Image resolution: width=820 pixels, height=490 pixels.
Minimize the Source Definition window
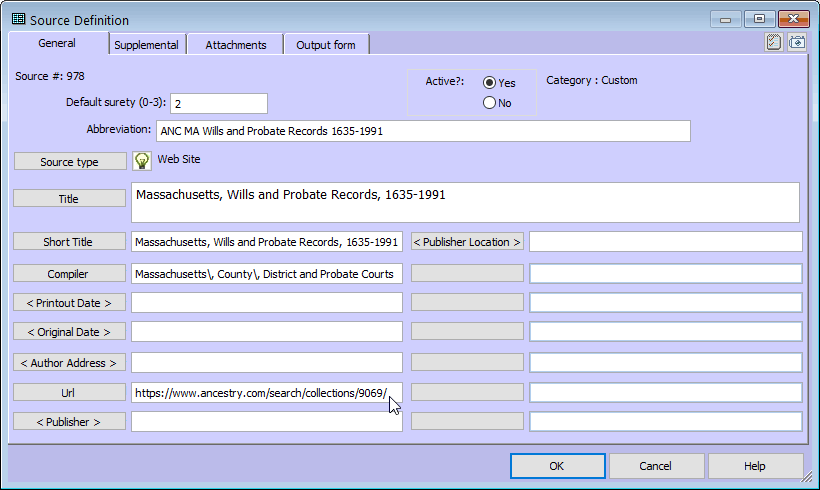click(725, 19)
